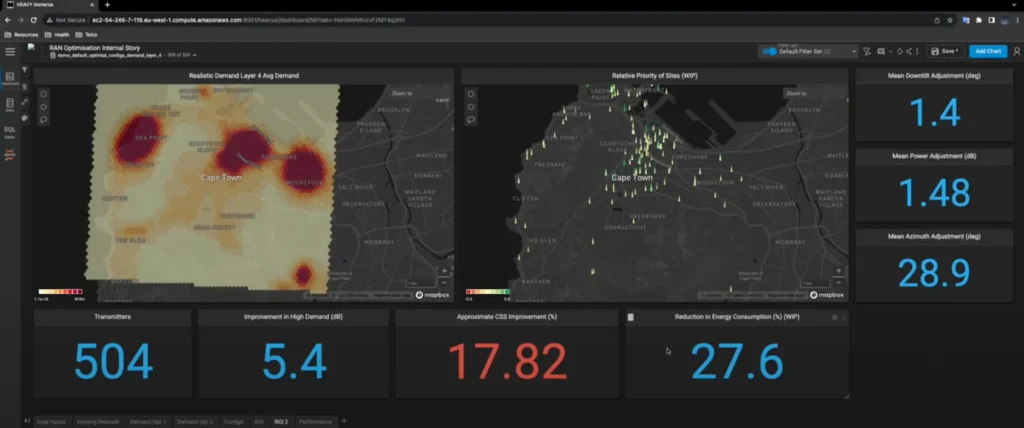Screen dimensions: 1024x428
Task: Open the dashboard more options menu
Action: (x=917, y=51)
